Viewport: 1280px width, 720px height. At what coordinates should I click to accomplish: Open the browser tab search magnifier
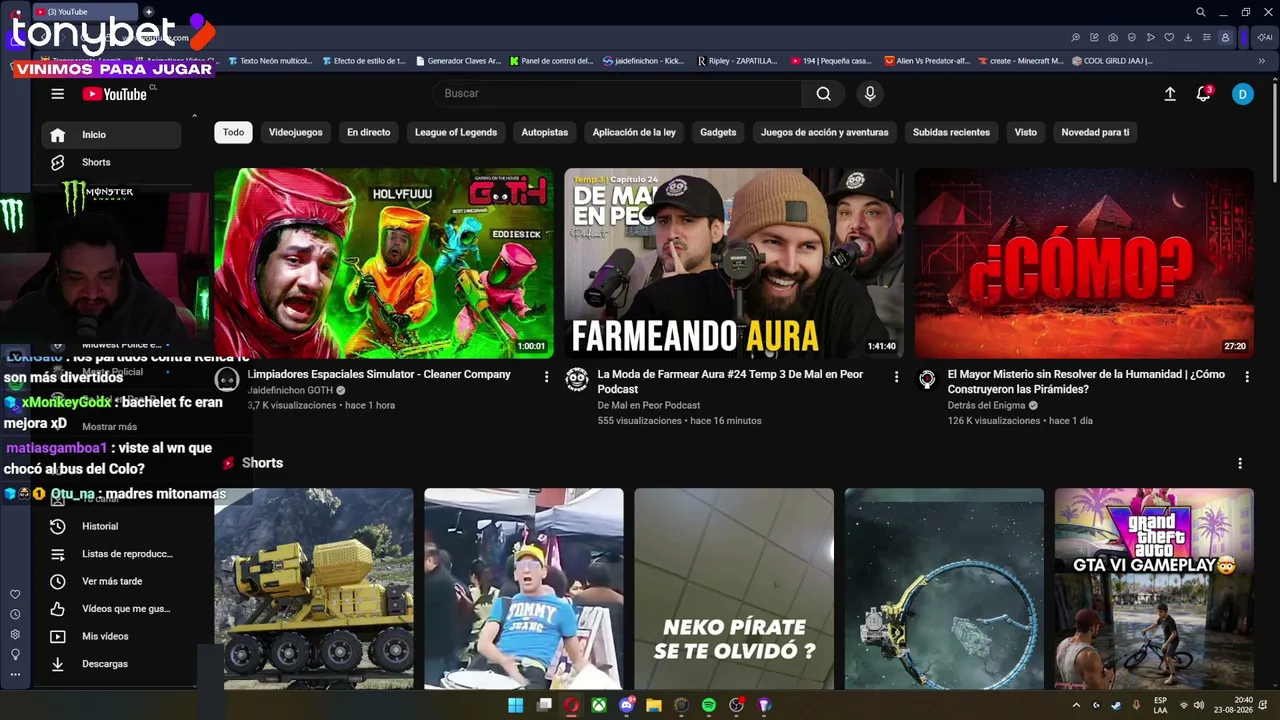1201,12
